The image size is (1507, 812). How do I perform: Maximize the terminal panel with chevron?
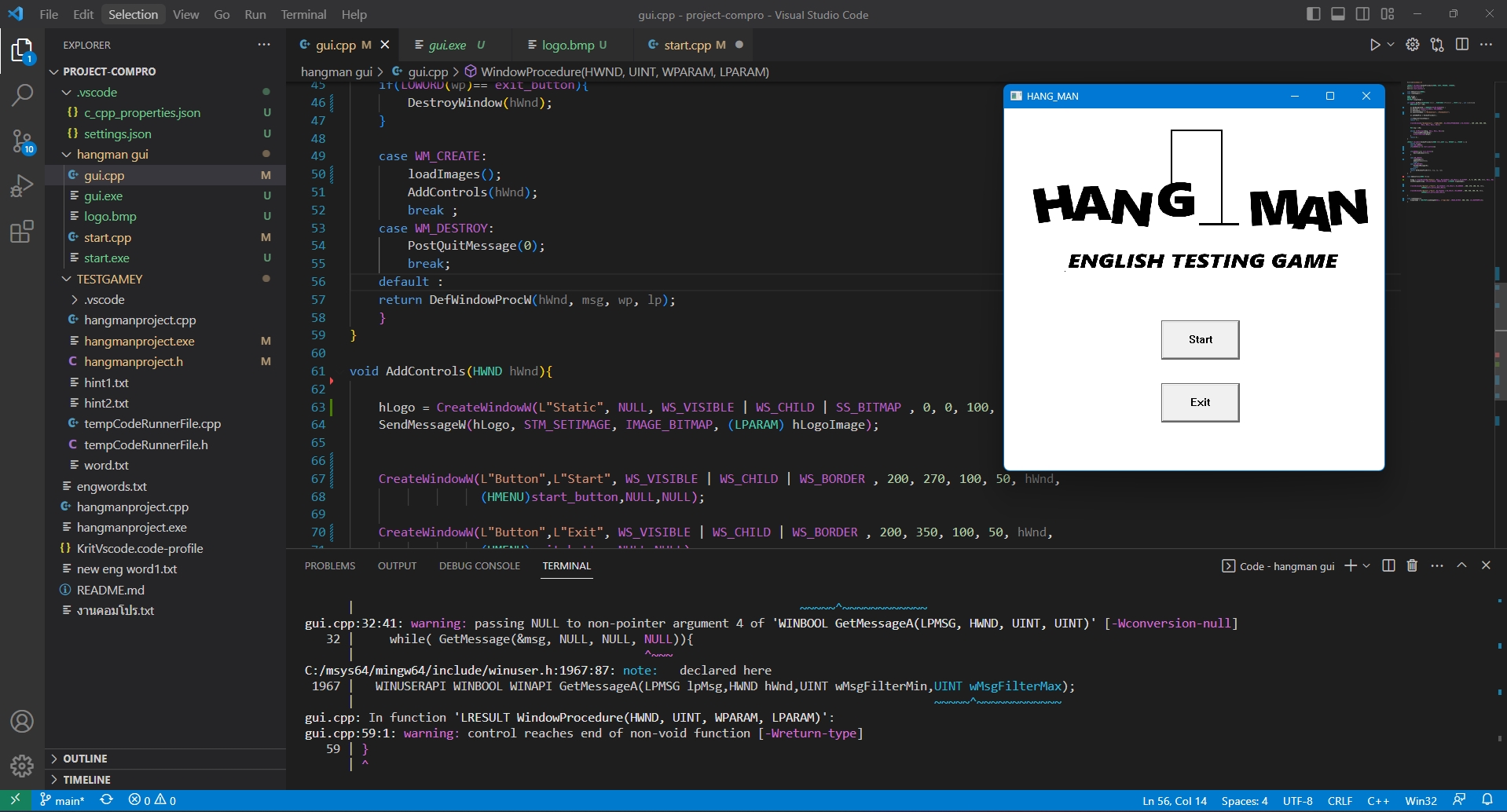tap(1462, 565)
